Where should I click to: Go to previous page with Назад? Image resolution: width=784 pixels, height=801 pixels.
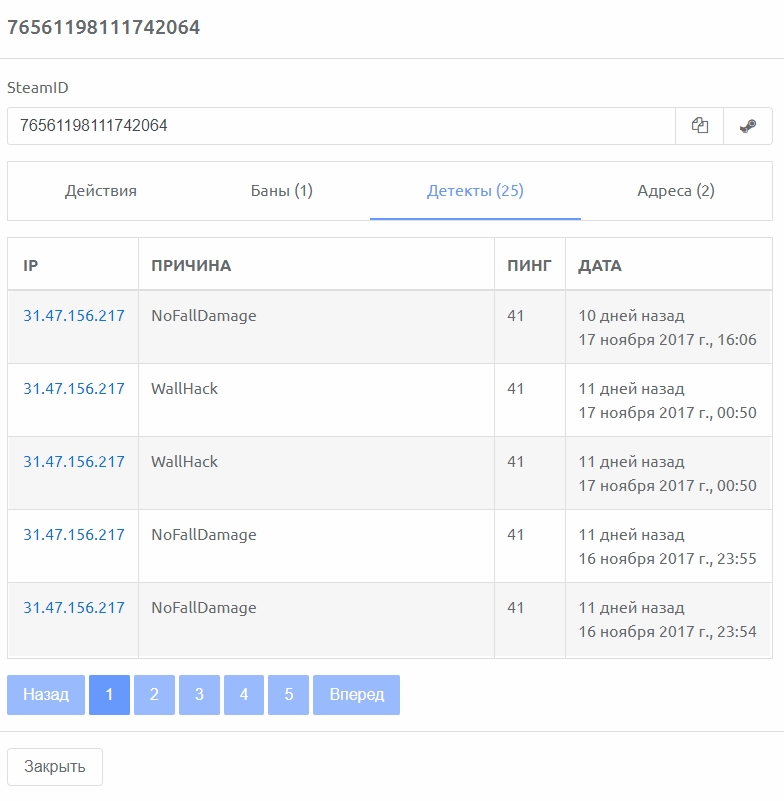46,695
